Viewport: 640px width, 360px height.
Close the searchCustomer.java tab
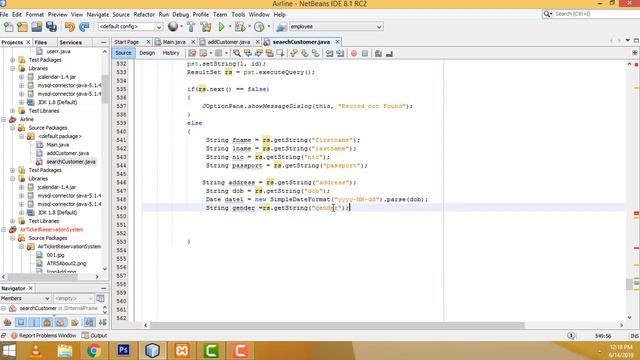click(338, 42)
